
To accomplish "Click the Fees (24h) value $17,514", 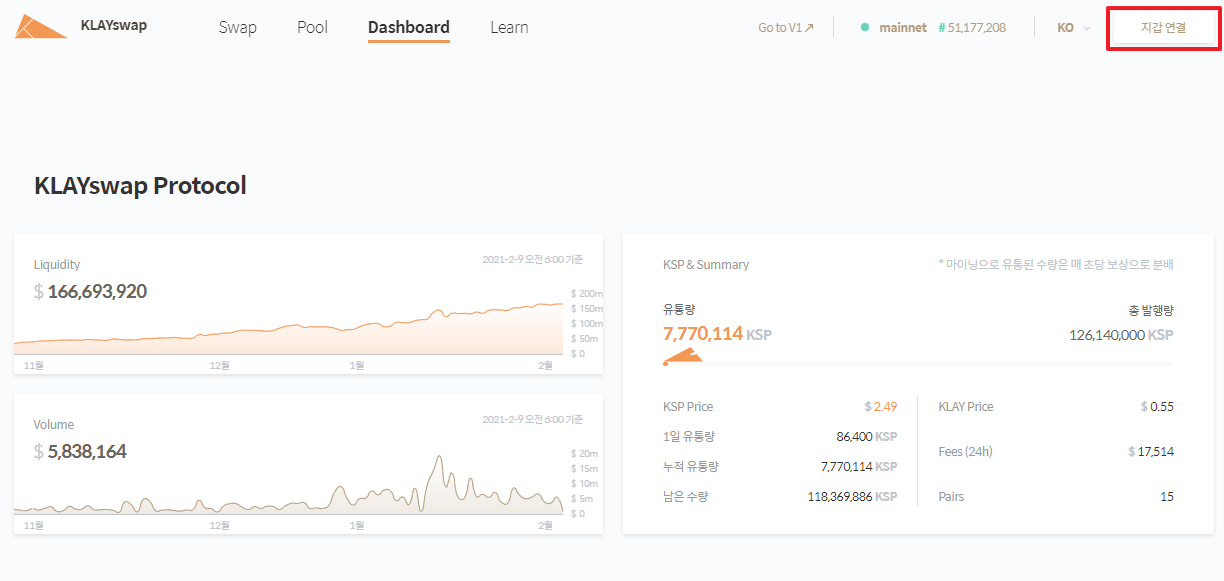I will pyautogui.click(x=1151, y=452).
